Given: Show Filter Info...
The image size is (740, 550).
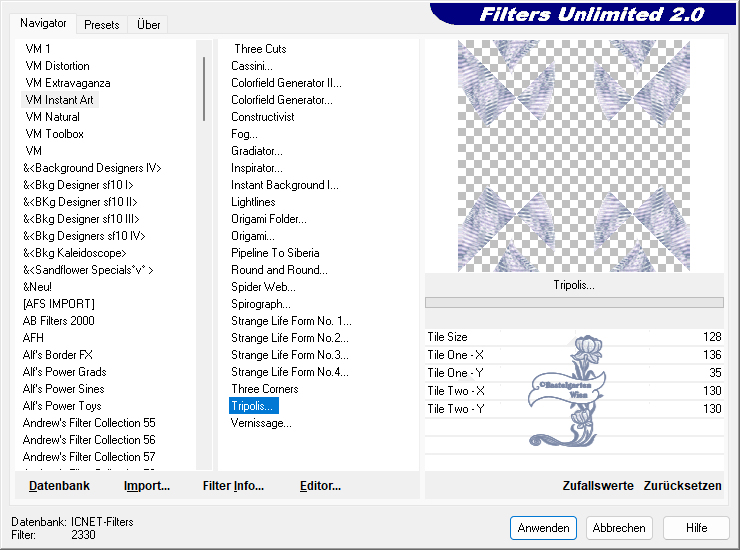Looking at the screenshot, I should (233, 486).
